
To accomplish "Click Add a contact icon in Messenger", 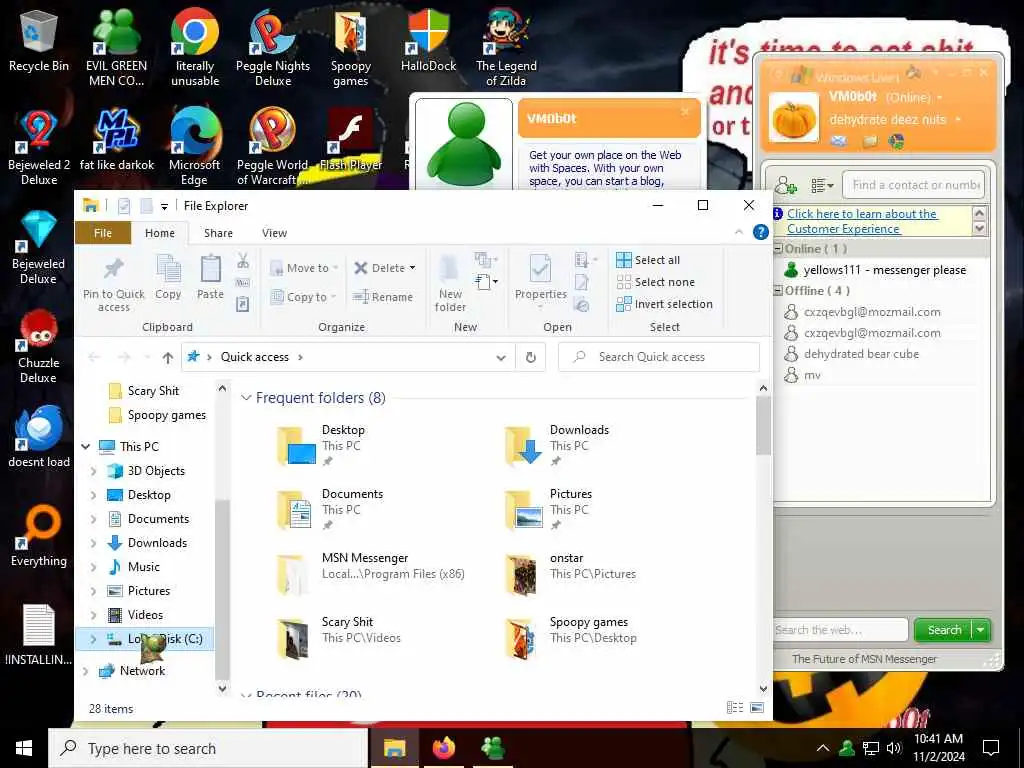I will coord(786,185).
